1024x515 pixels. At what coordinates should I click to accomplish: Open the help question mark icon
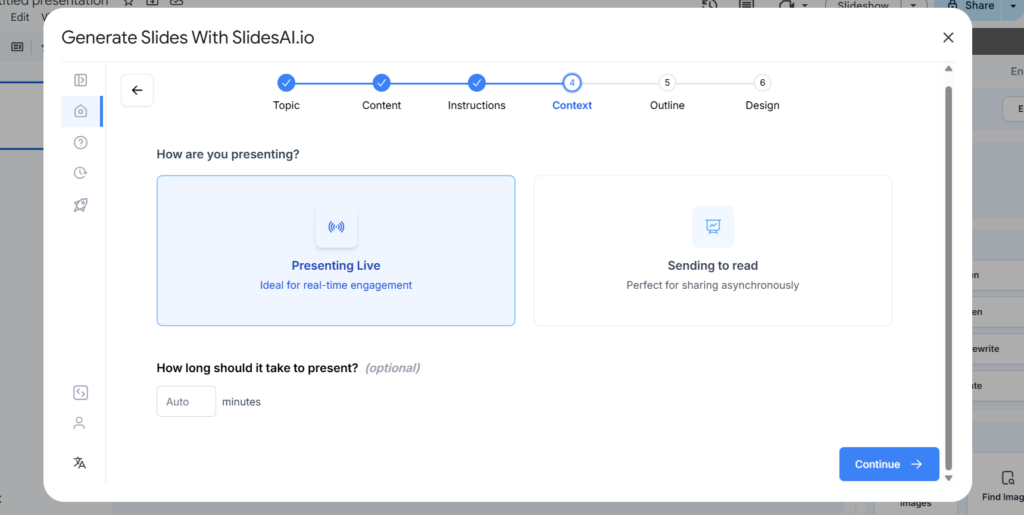(x=81, y=142)
